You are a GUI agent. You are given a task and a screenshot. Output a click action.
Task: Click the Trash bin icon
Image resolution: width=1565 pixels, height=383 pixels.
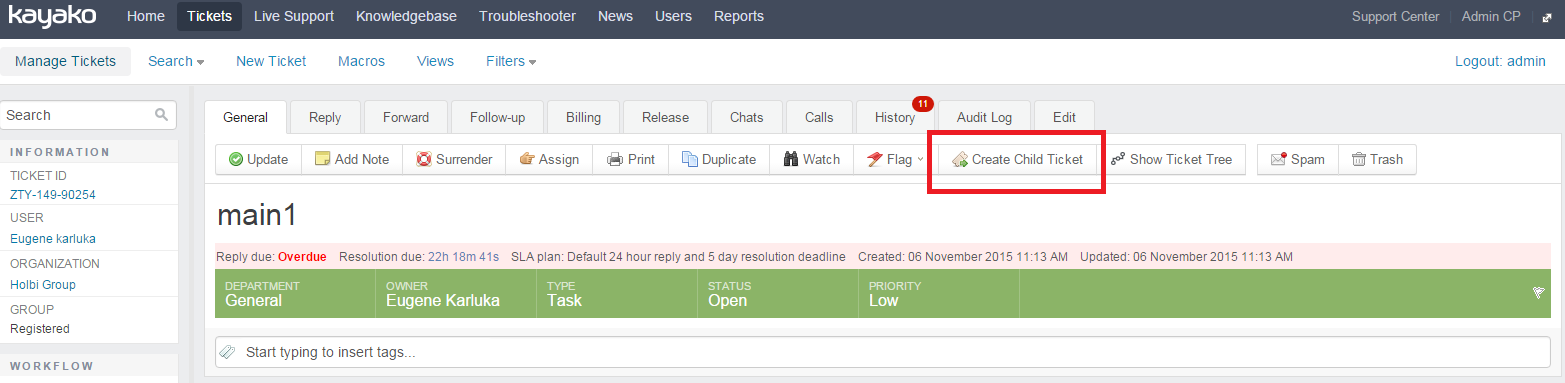1359,159
